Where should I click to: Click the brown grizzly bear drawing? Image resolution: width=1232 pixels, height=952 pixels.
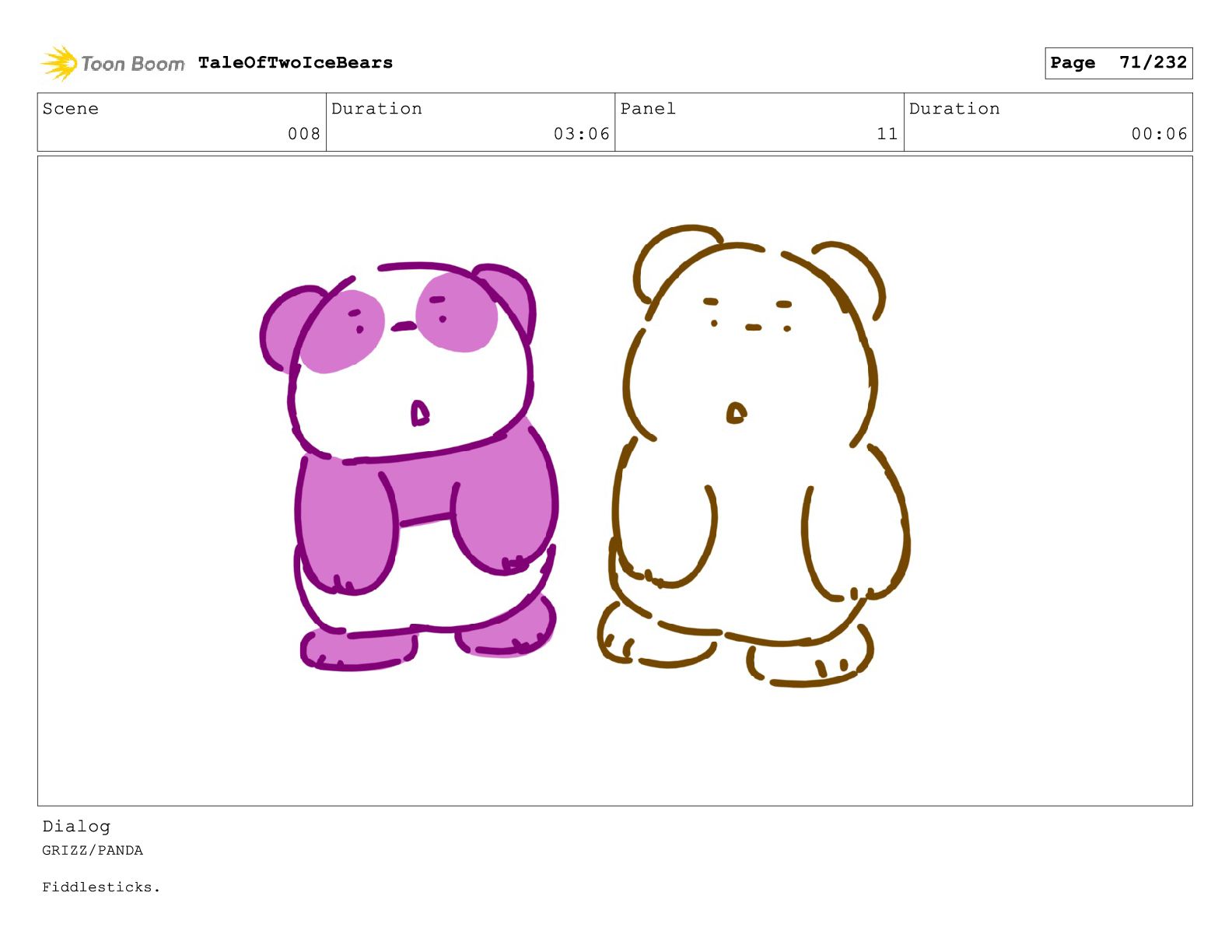coord(754,457)
